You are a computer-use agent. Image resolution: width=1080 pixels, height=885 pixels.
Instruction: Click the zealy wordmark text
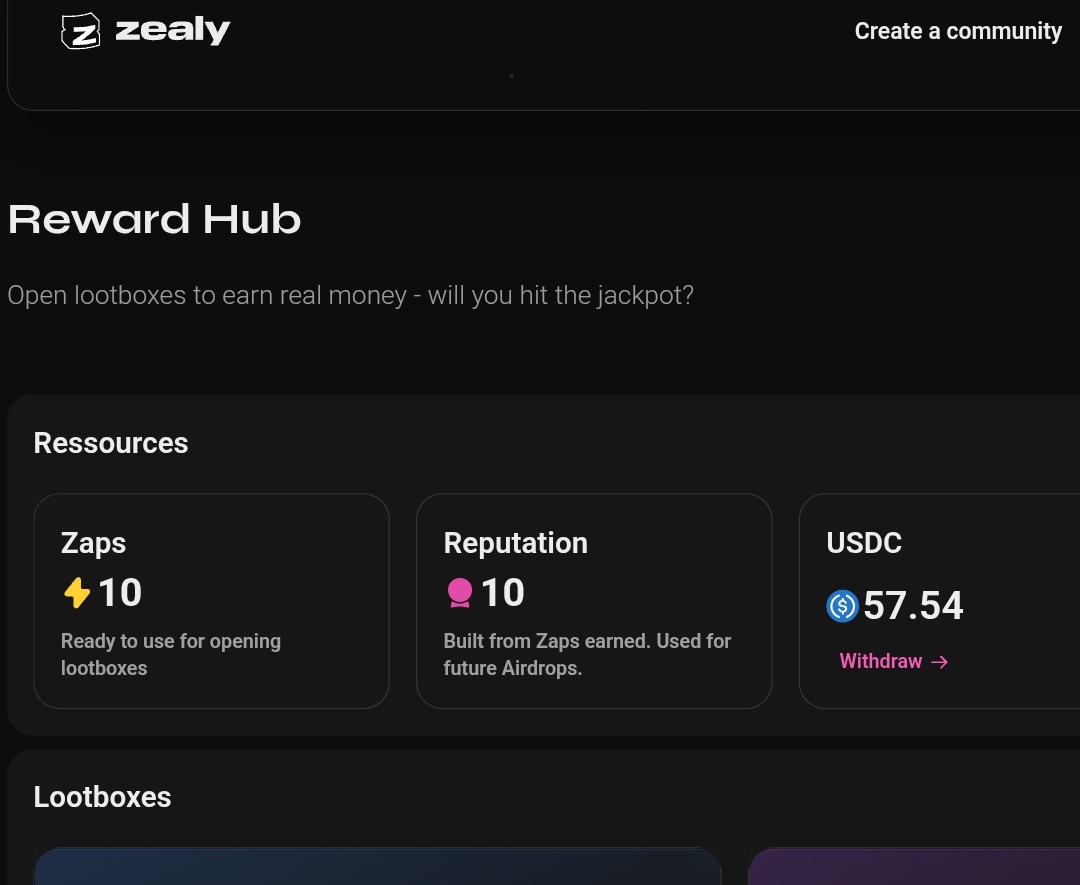coord(172,30)
